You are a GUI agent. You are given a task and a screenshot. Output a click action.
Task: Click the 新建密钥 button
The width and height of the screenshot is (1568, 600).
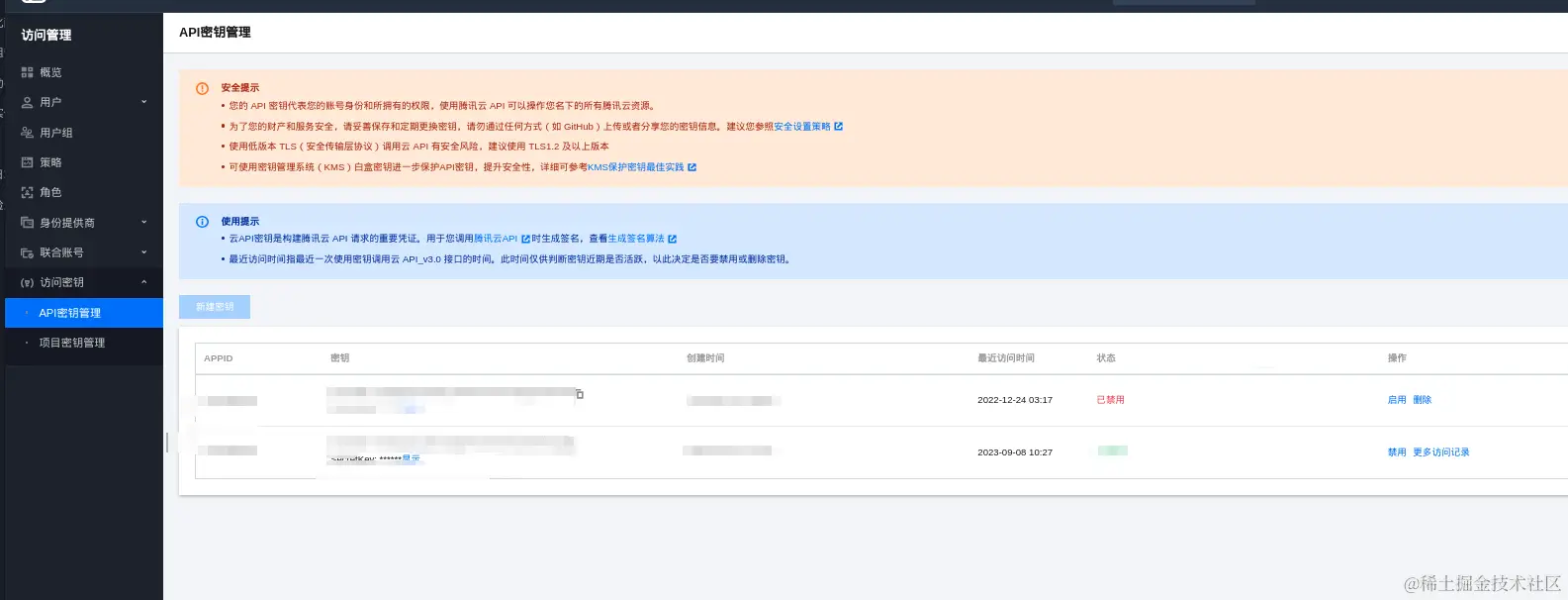pos(215,307)
